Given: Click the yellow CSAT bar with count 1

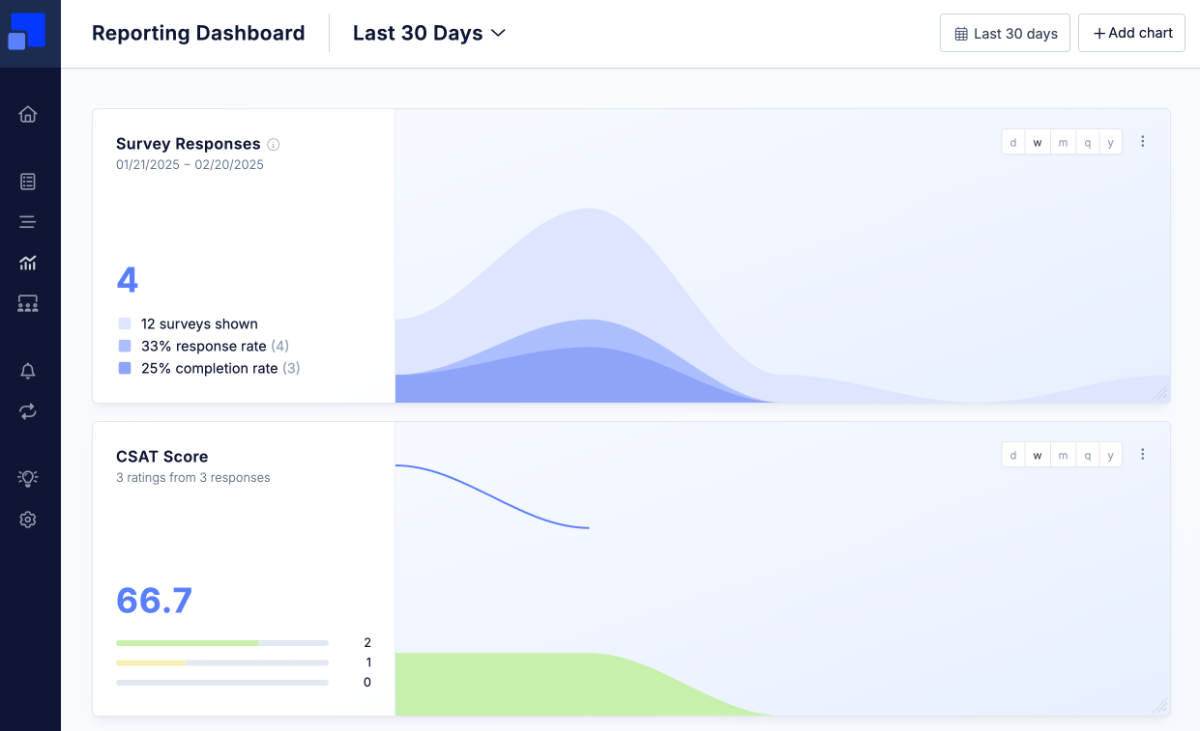Looking at the screenshot, I should [222, 662].
